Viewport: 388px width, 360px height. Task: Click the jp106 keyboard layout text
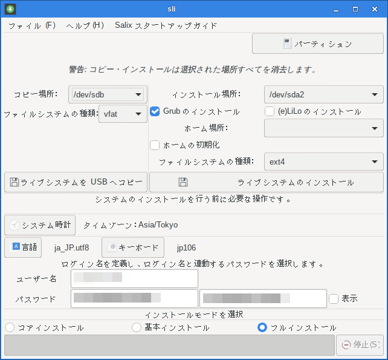186,248
